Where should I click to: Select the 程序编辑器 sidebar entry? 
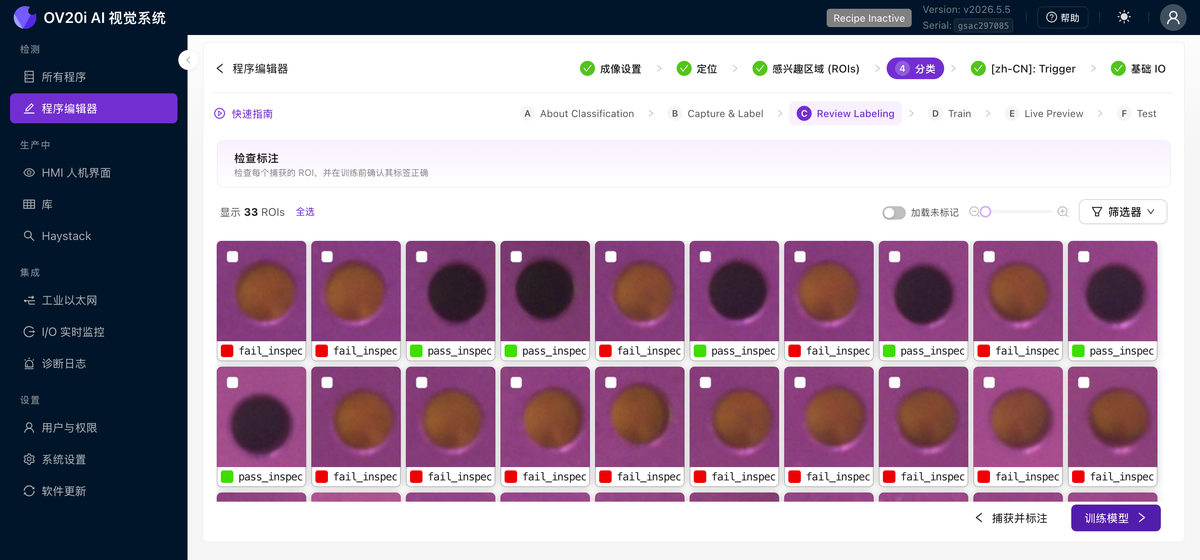click(94, 109)
